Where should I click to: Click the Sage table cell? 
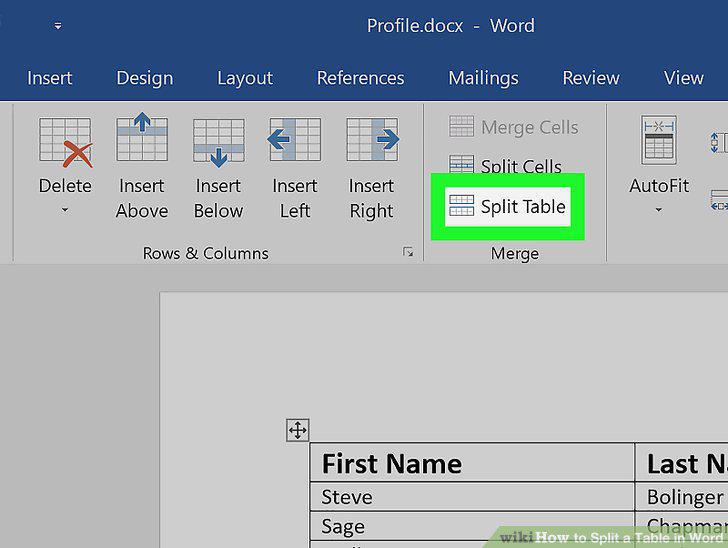[x=472, y=526]
